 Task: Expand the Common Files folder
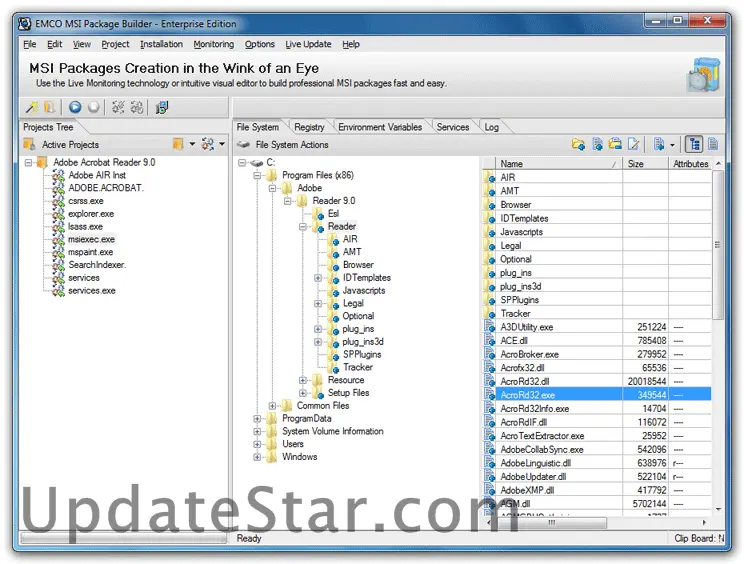[x=272, y=406]
